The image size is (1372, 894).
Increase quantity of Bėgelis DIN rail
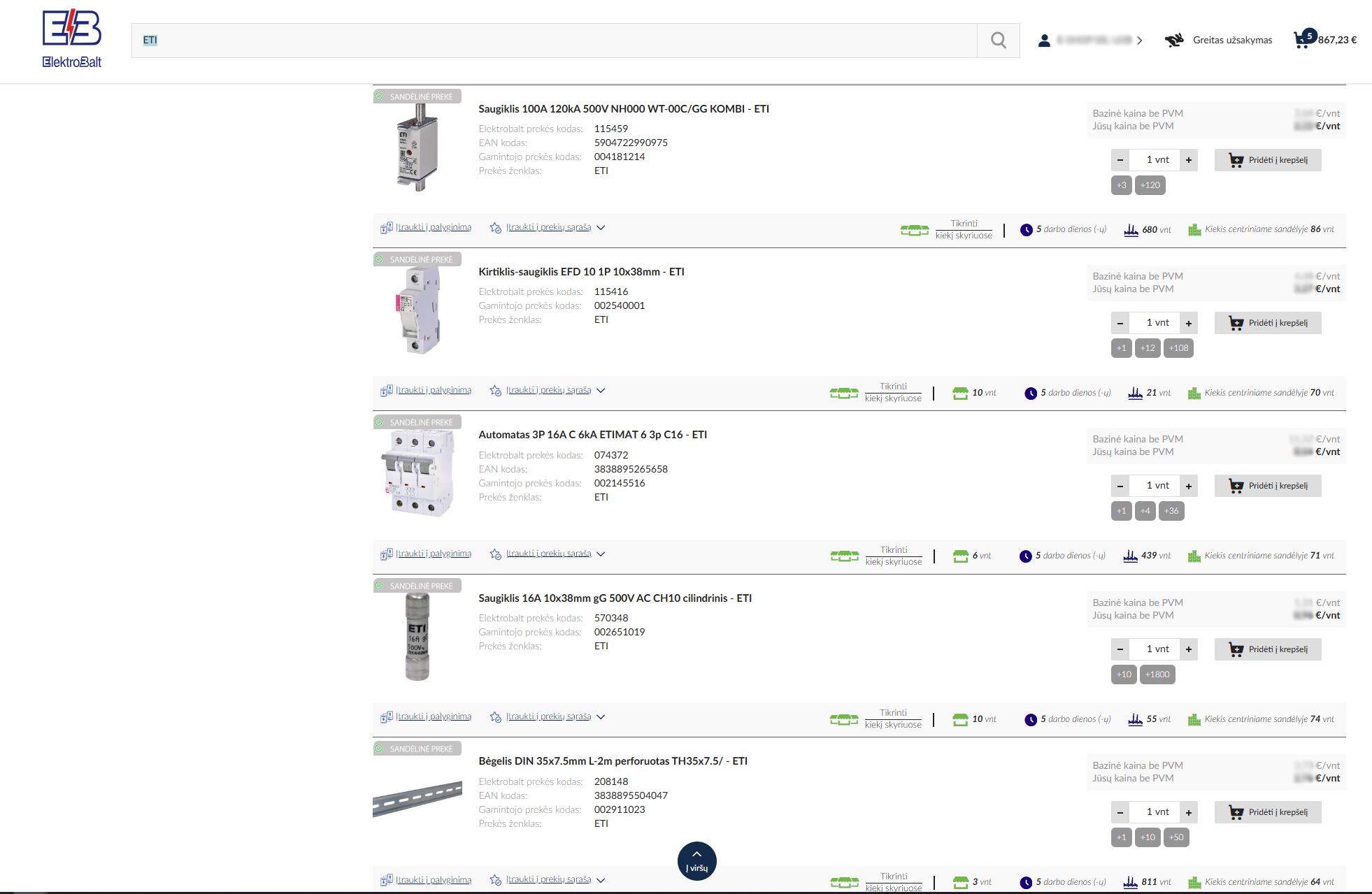point(1189,812)
